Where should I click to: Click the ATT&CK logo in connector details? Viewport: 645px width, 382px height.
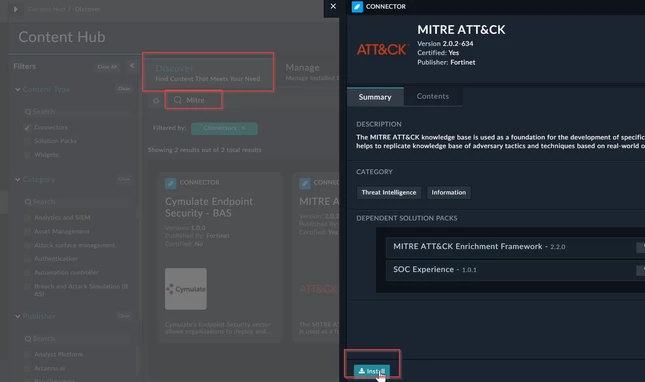tap(382, 49)
